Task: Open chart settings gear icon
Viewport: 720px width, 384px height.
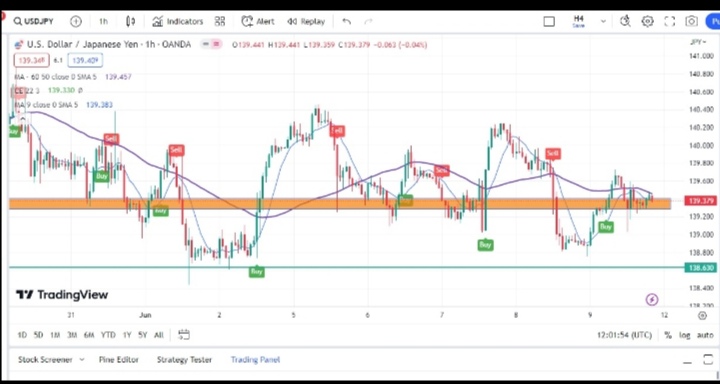Action: (647, 21)
